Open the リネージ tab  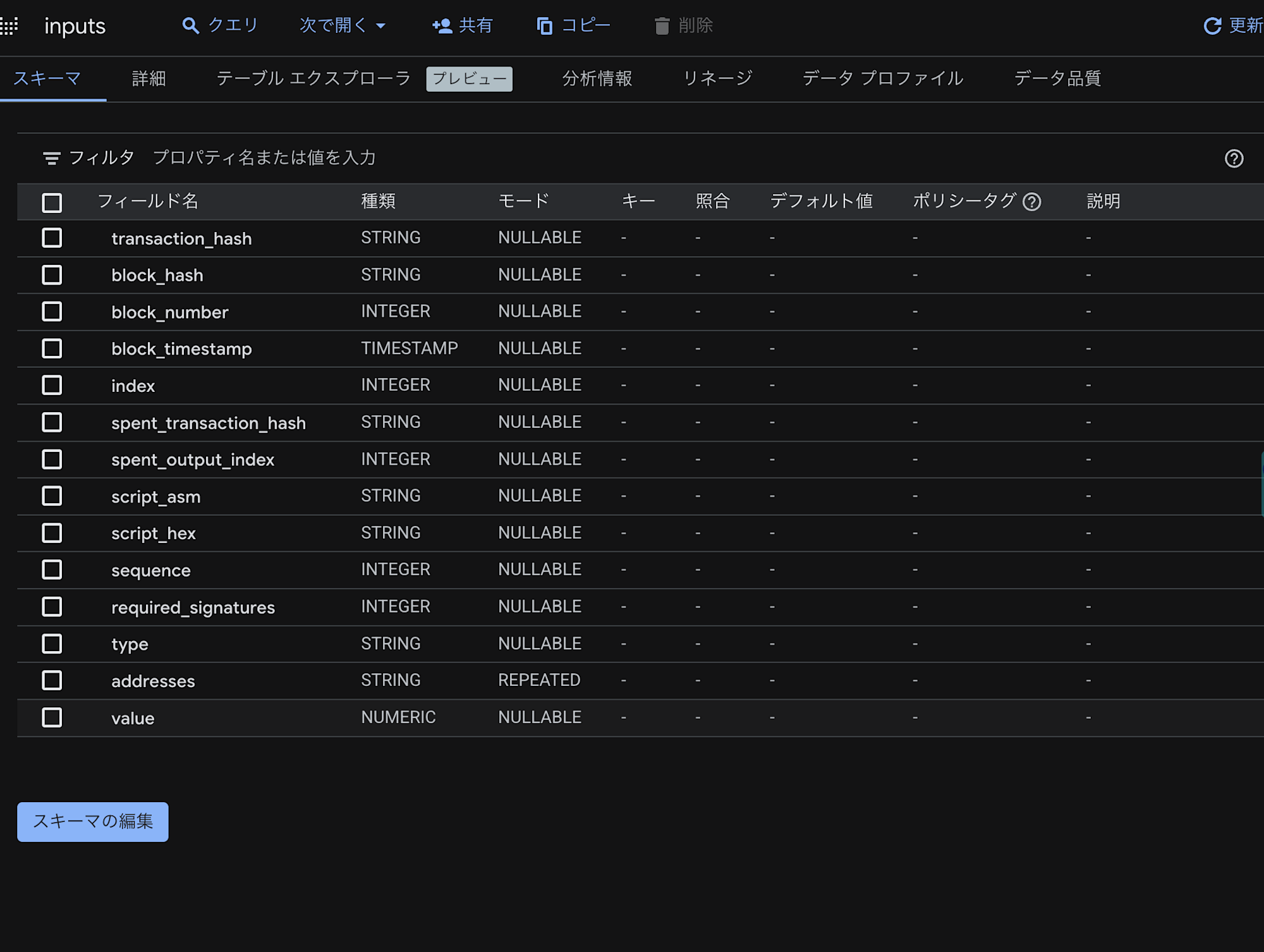717,78
